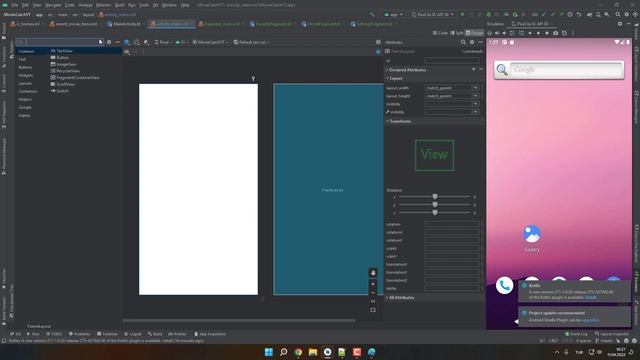Click the id input field in Attributes
Screen dimensions: 640x360
[452, 60]
